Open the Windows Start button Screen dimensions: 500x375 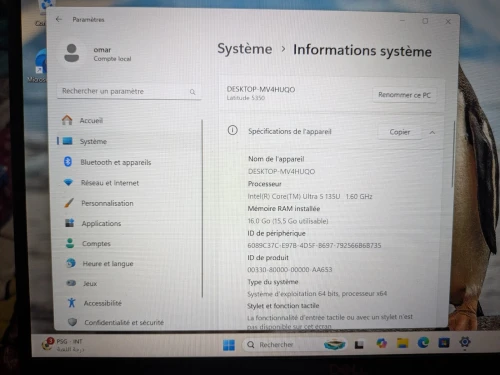coord(229,345)
